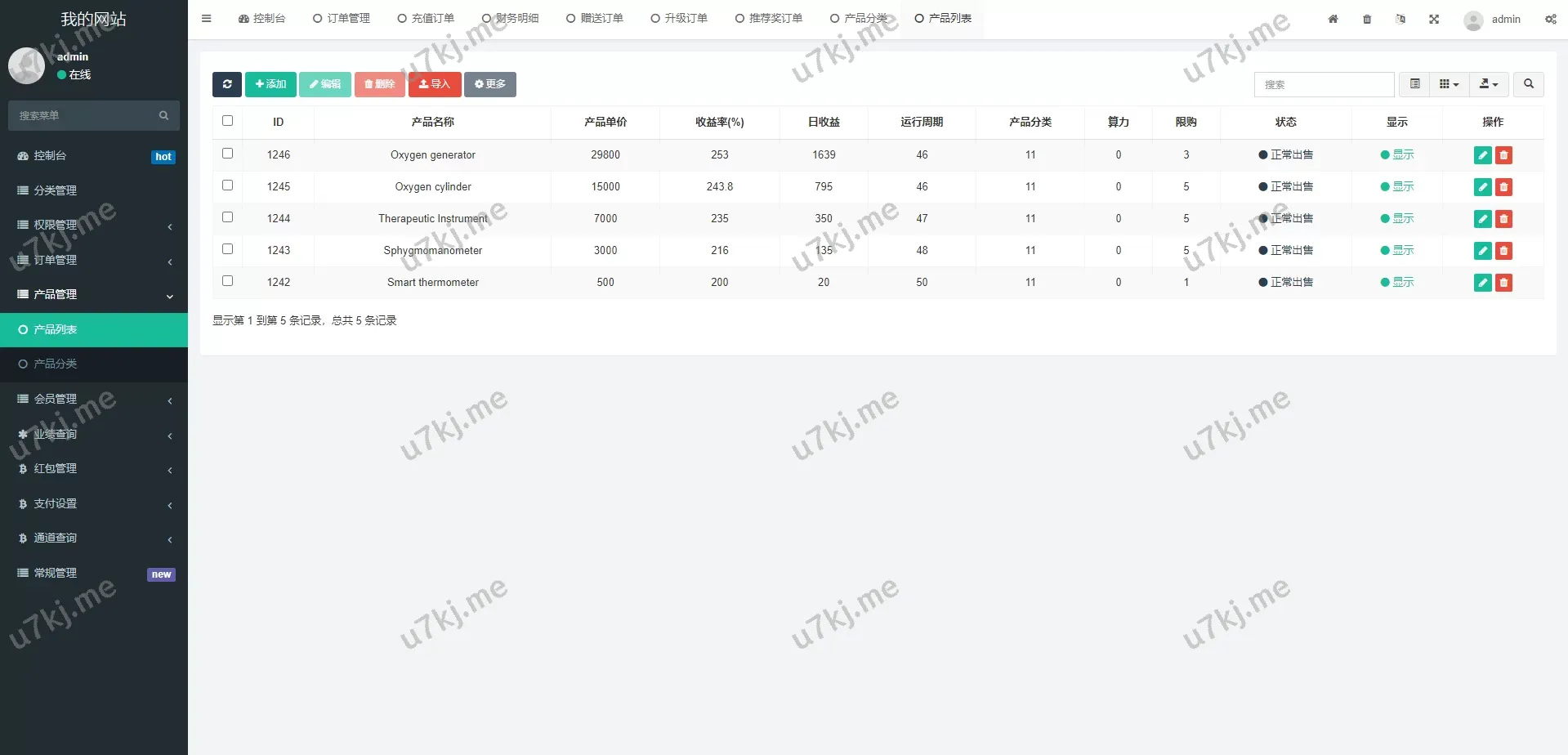
Task: Tick the checkbox for Sphygmomanometer row
Action: pos(228,249)
